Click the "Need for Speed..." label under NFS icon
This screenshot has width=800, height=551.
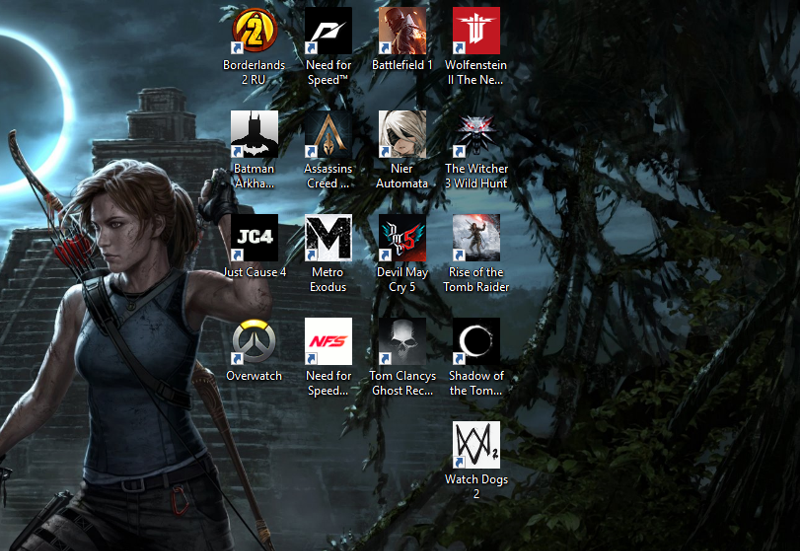(328, 383)
